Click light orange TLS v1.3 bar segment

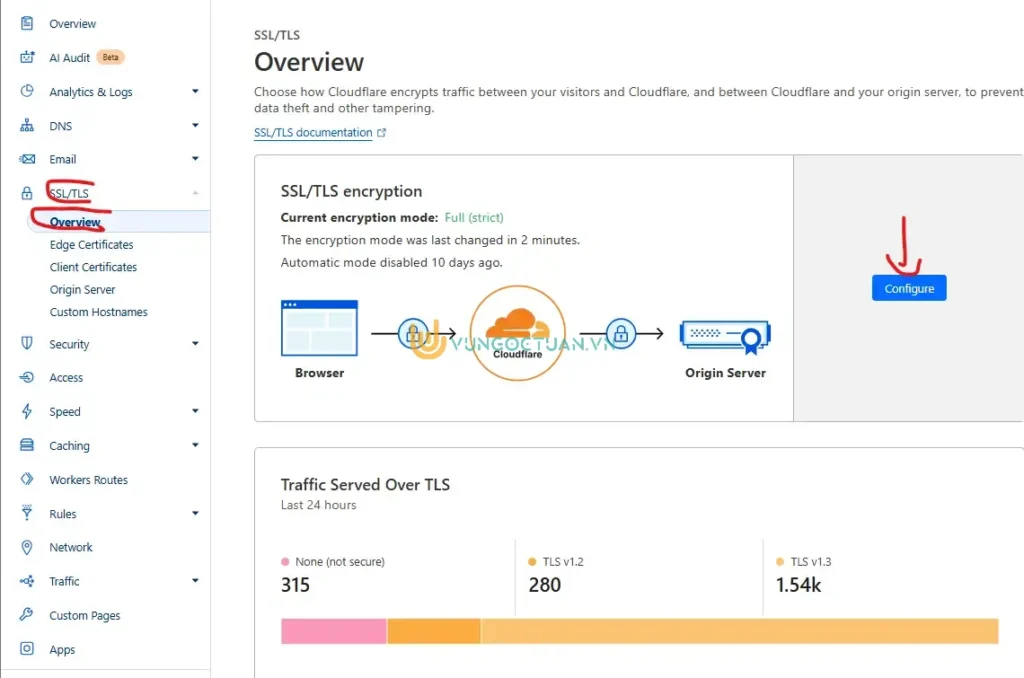(x=740, y=631)
